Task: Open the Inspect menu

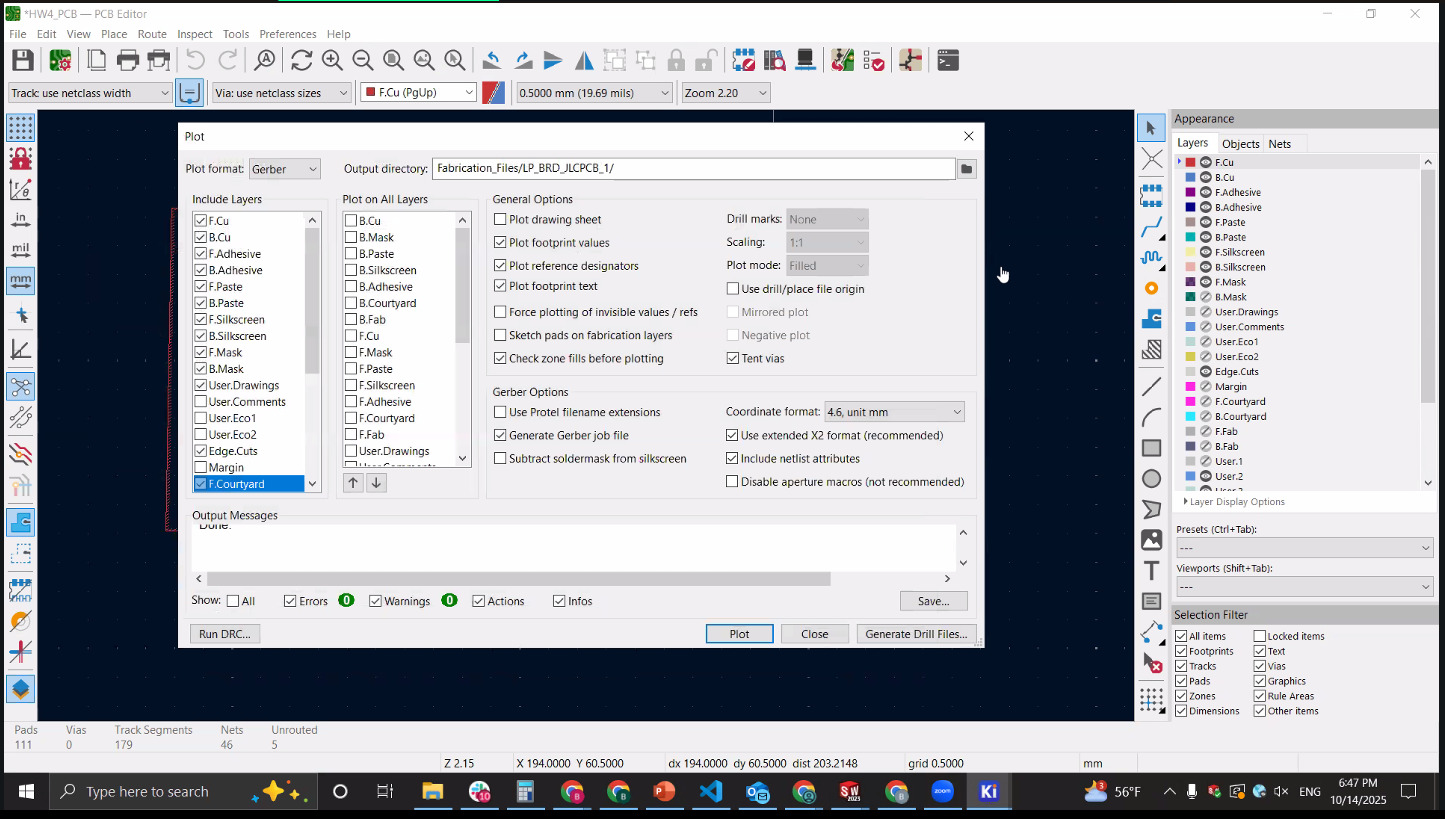Action: point(195,34)
